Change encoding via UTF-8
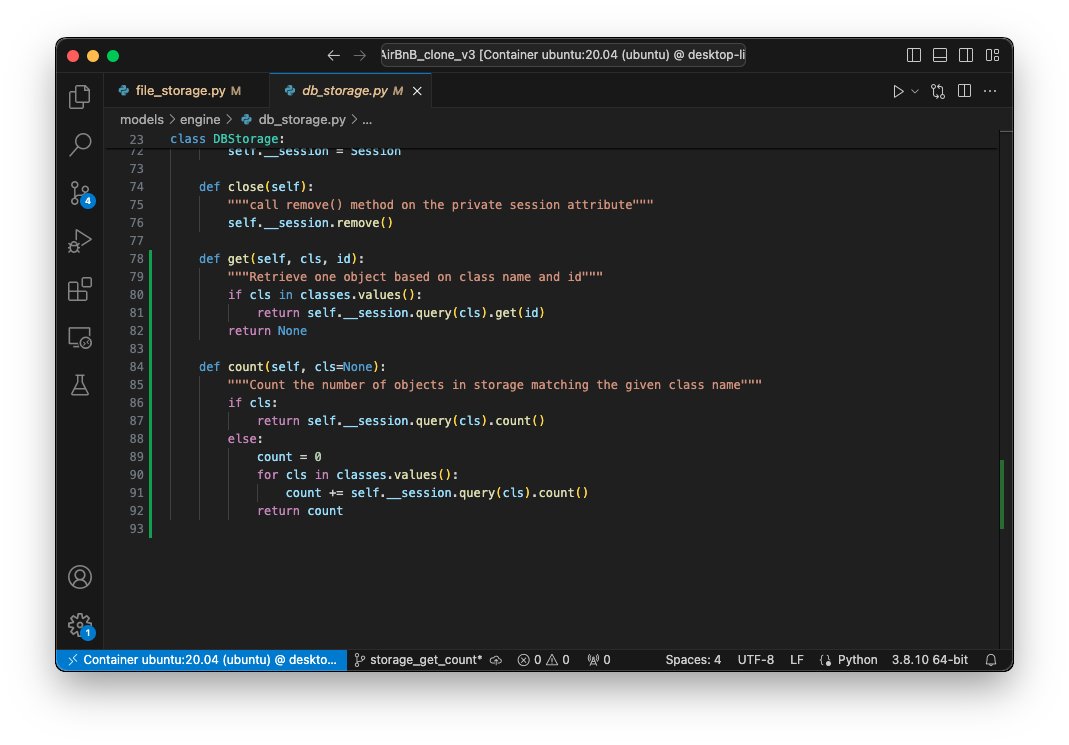Screen dimensions: 1069x745 pos(755,660)
